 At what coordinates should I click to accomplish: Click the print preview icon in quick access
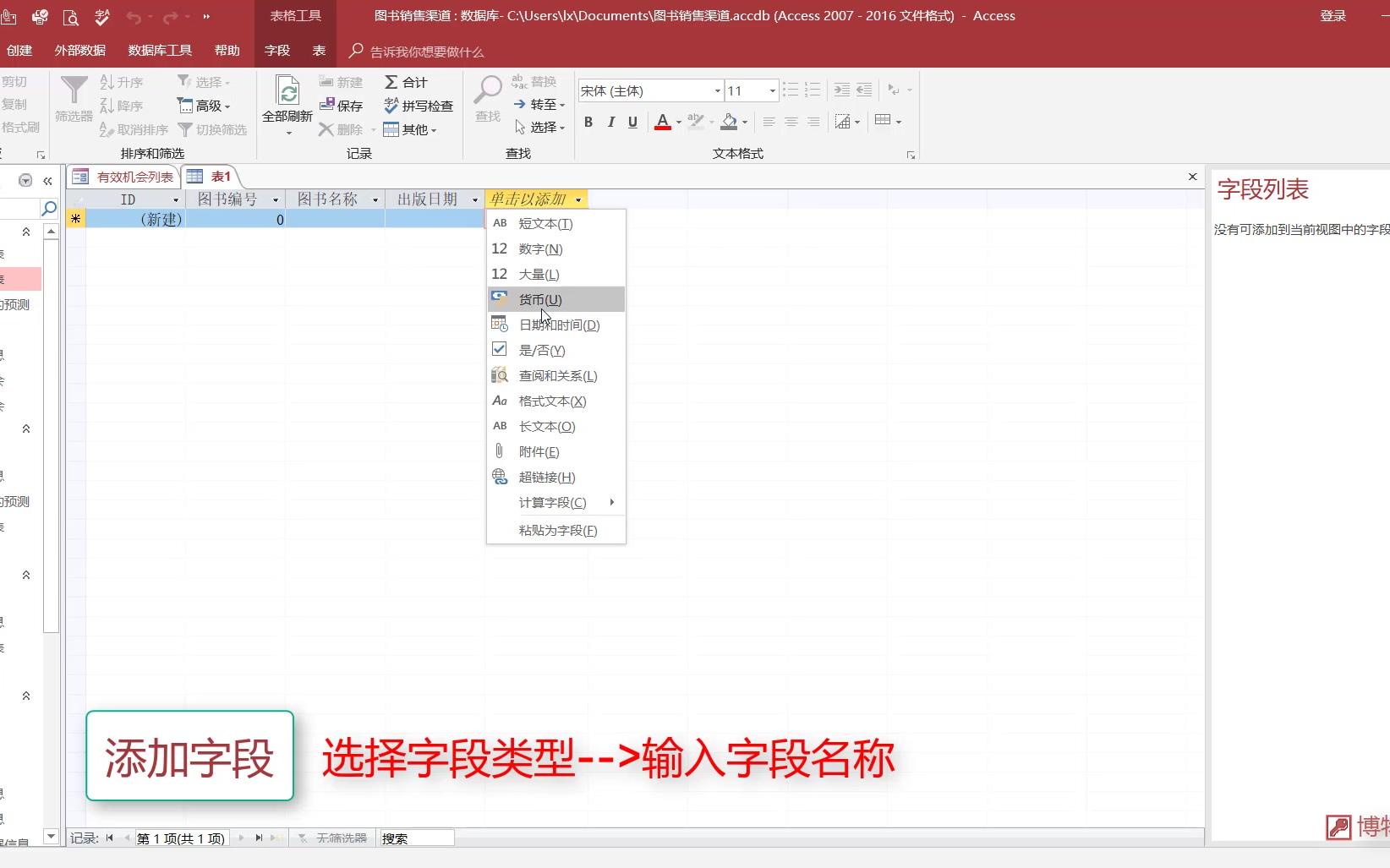click(70, 16)
